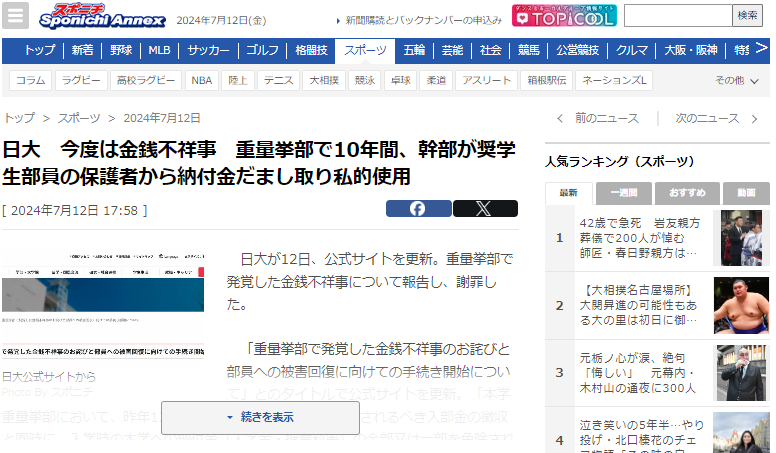The width and height of the screenshot is (776, 453).
Task: Expand article with 続きを表示 button
Action: coord(260,418)
